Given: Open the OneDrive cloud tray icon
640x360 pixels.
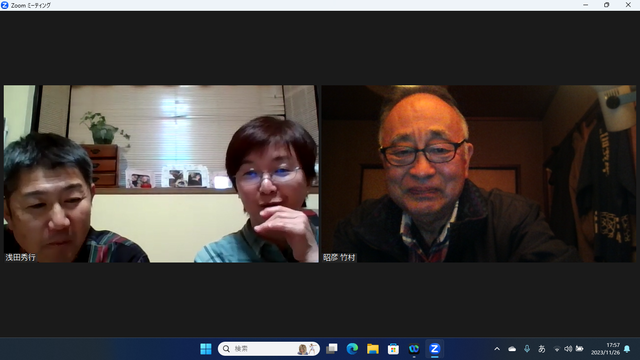Looking at the screenshot, I should pos(512,349).
